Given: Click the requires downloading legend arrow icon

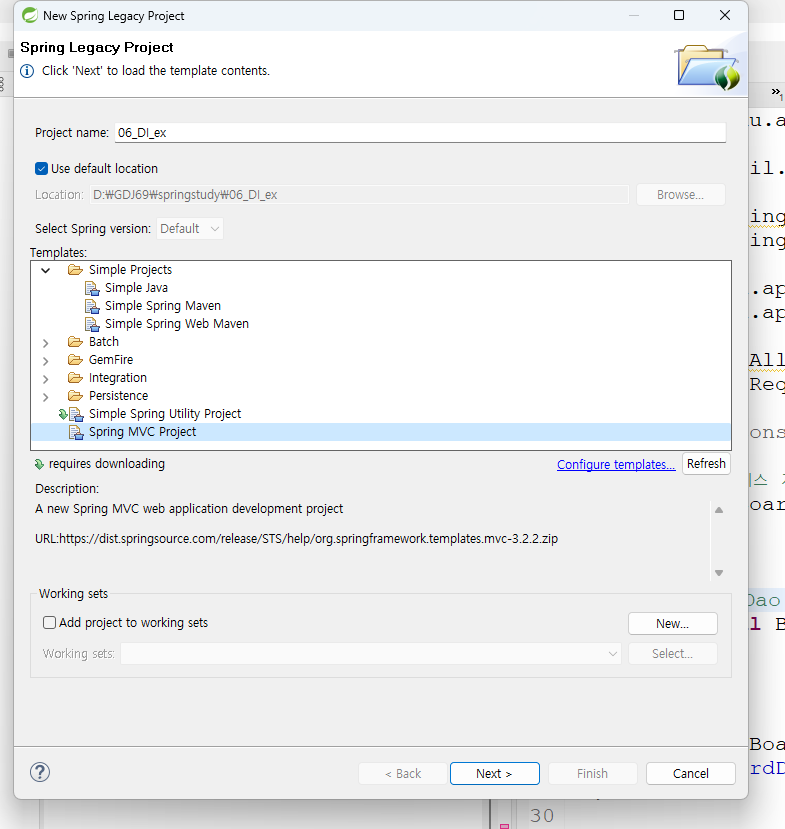Looking at the screenshot, I should click(x=39, y=464).
